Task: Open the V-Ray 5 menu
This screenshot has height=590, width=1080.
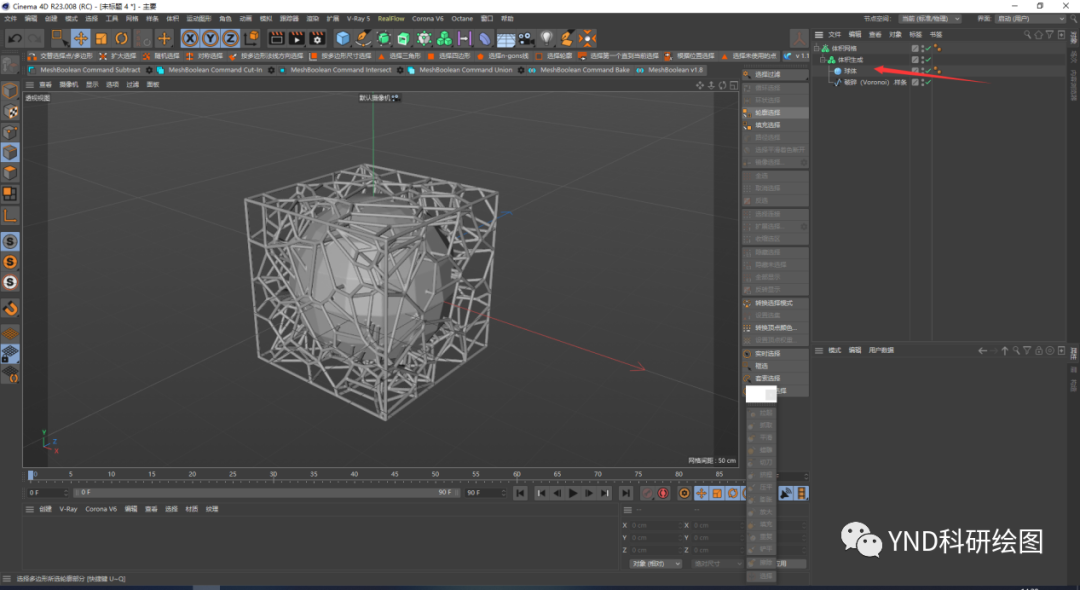Action: tap(358, 19)
